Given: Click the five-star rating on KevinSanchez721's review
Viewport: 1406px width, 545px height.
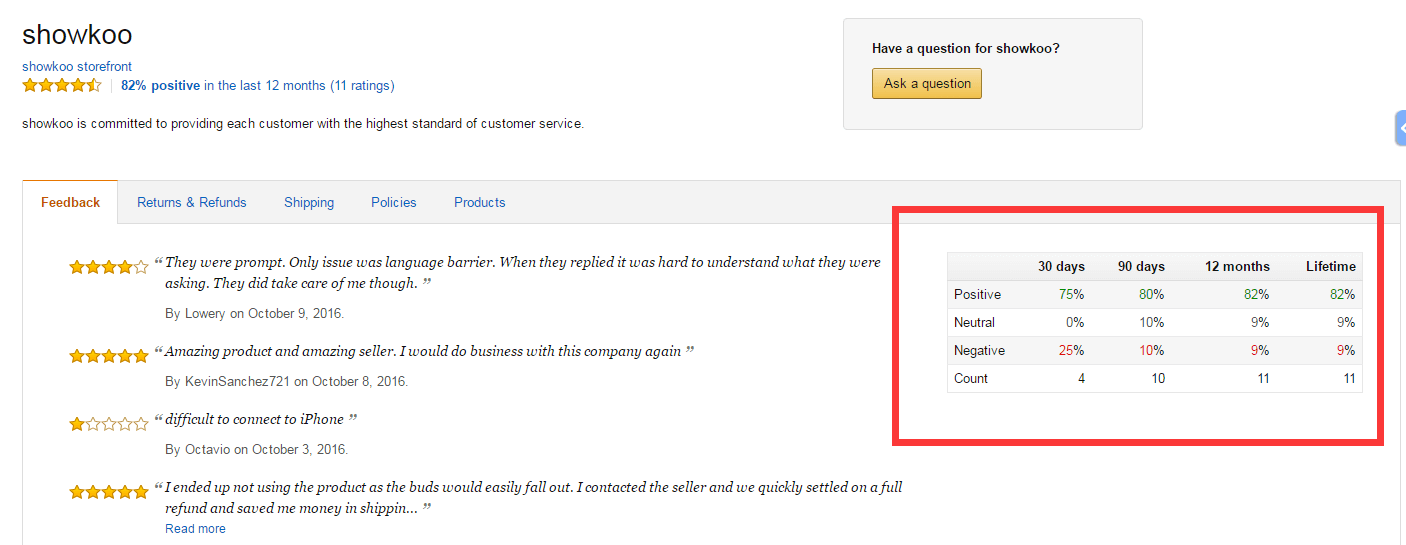Looking at the screenshot, I should (x=109, y=356).
